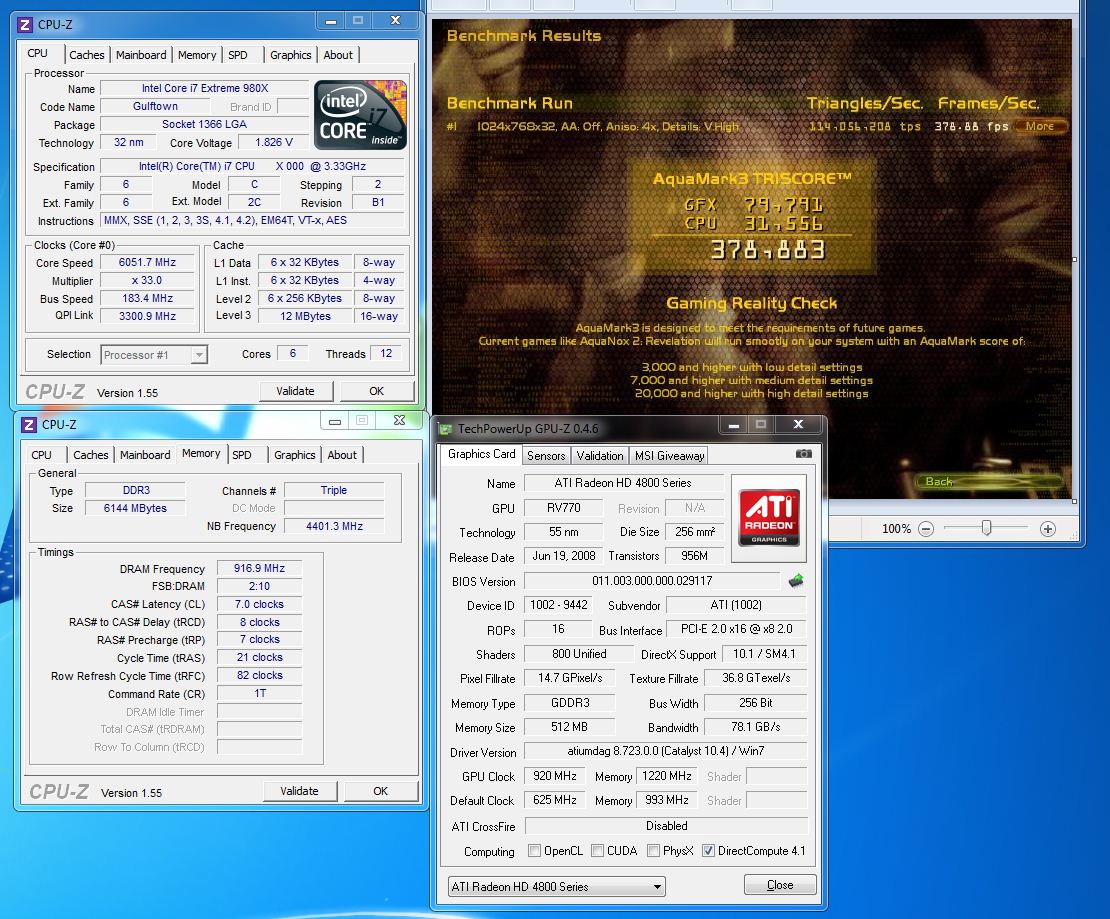Open the ATI Radeon HD 4800 Series dropdown
Screen dimensions: 1110x919
coord(556,886)
